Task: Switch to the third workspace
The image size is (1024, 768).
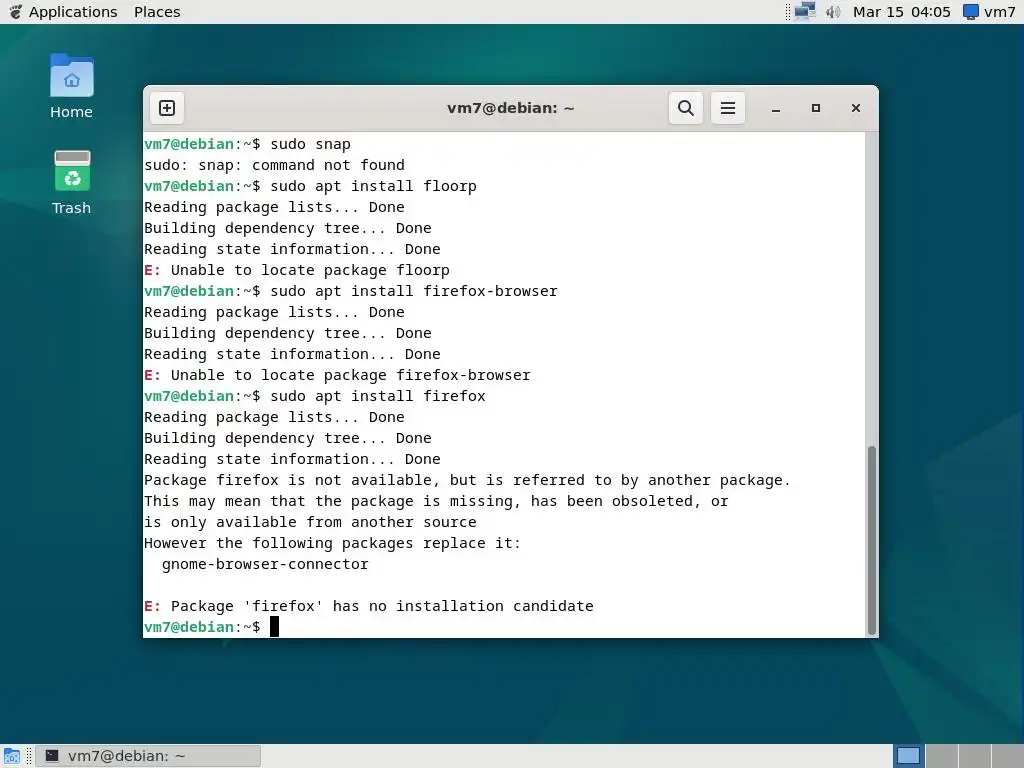Action: [x=974, y=756]
